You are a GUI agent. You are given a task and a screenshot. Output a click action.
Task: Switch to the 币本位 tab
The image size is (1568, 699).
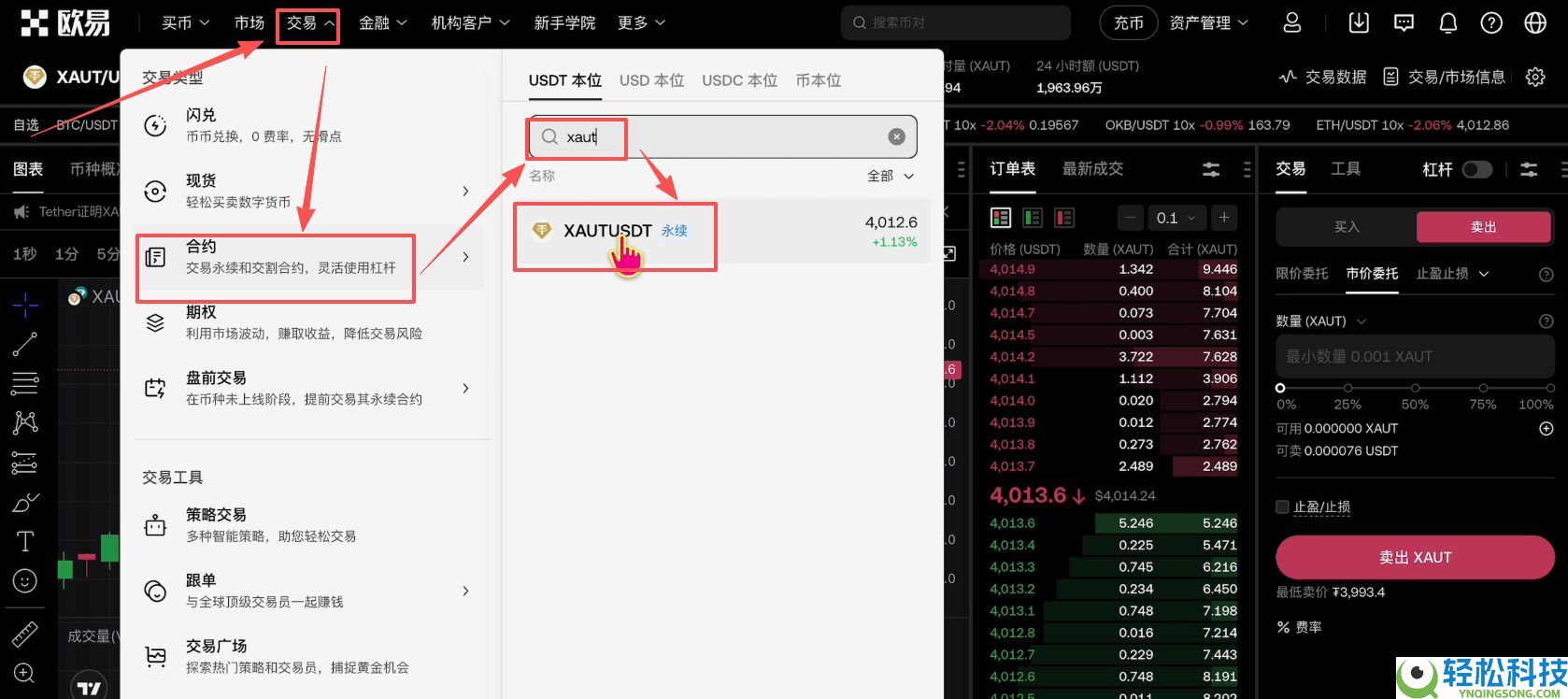click(x=818, y=80)
